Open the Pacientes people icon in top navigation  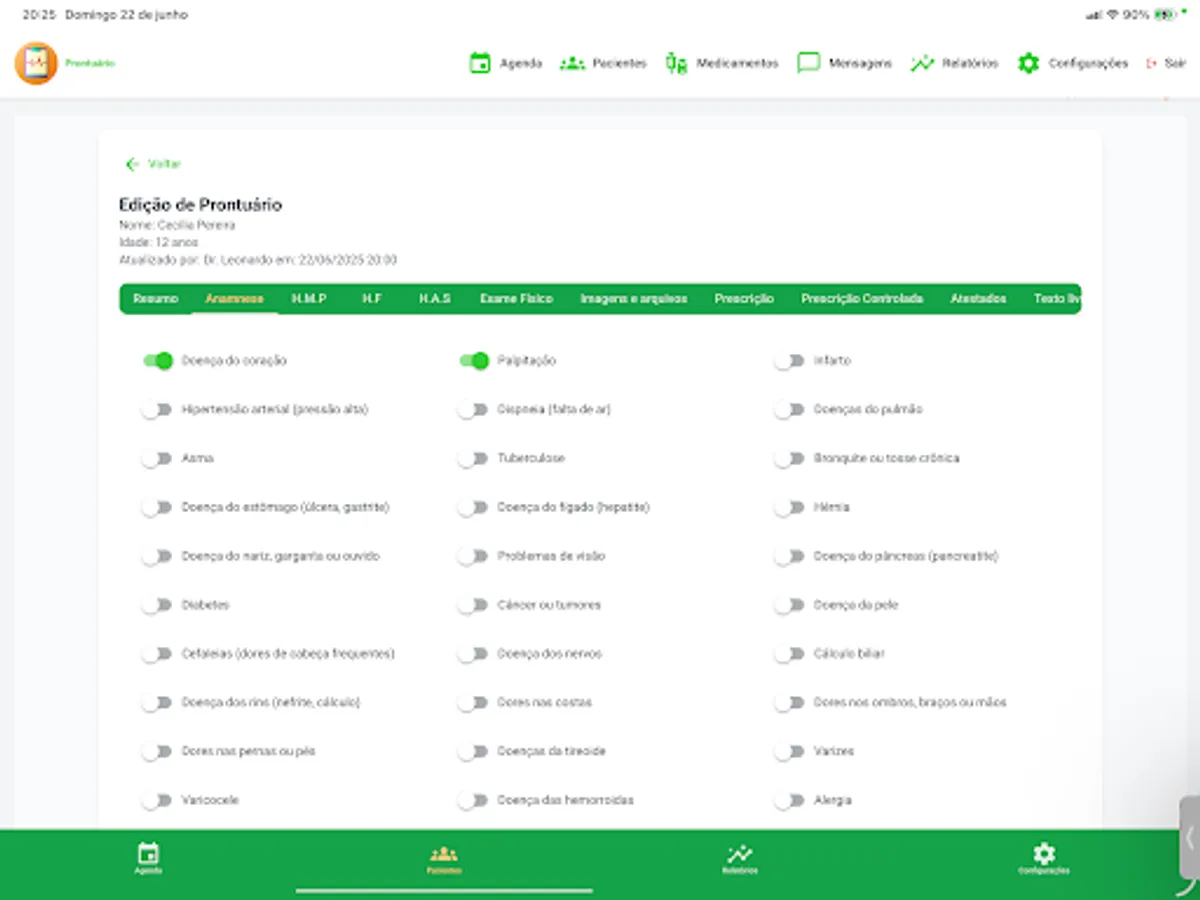click(572, 63)
